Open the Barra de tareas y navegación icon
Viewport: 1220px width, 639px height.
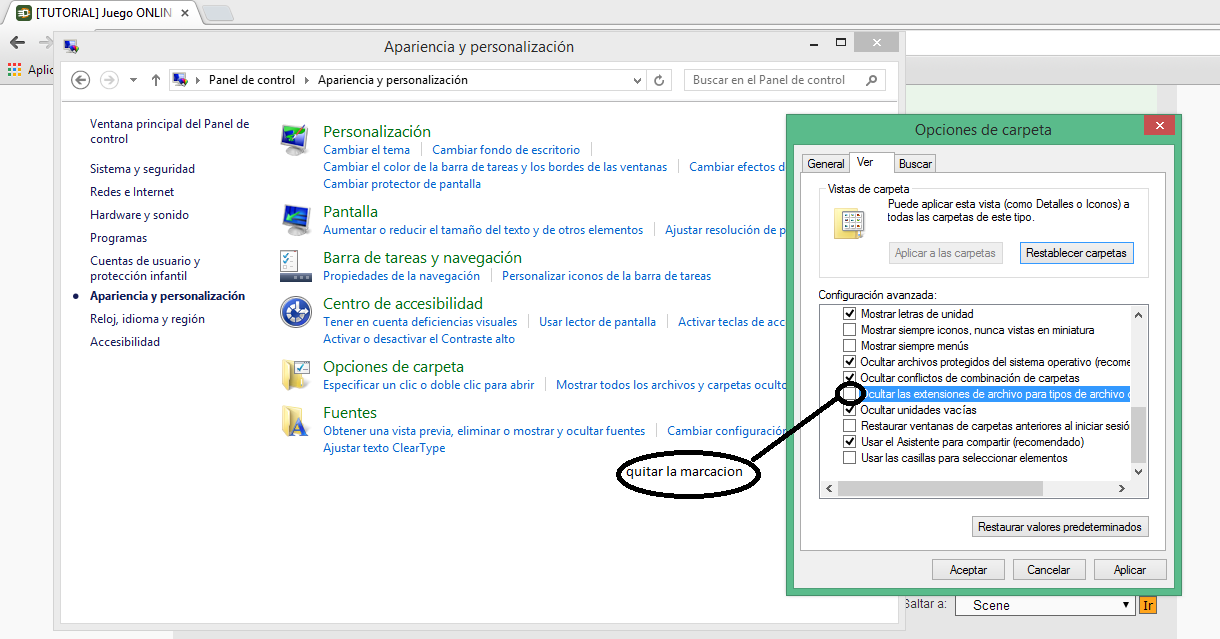290,265
